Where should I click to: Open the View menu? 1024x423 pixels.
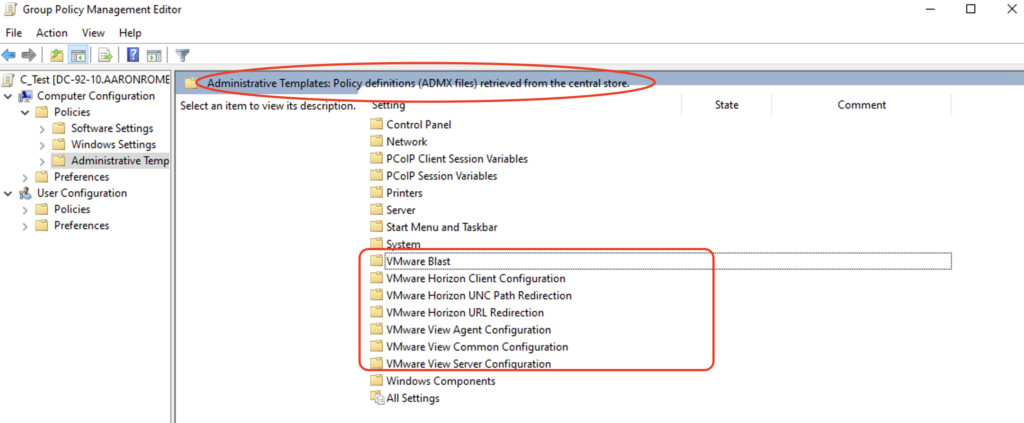(x=93, y=33)
